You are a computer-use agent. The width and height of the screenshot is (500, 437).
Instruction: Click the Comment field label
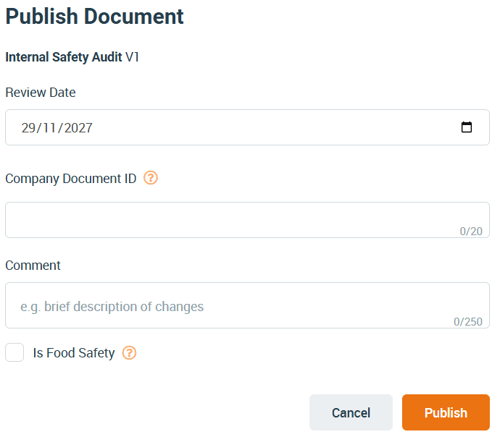[33, 265]
